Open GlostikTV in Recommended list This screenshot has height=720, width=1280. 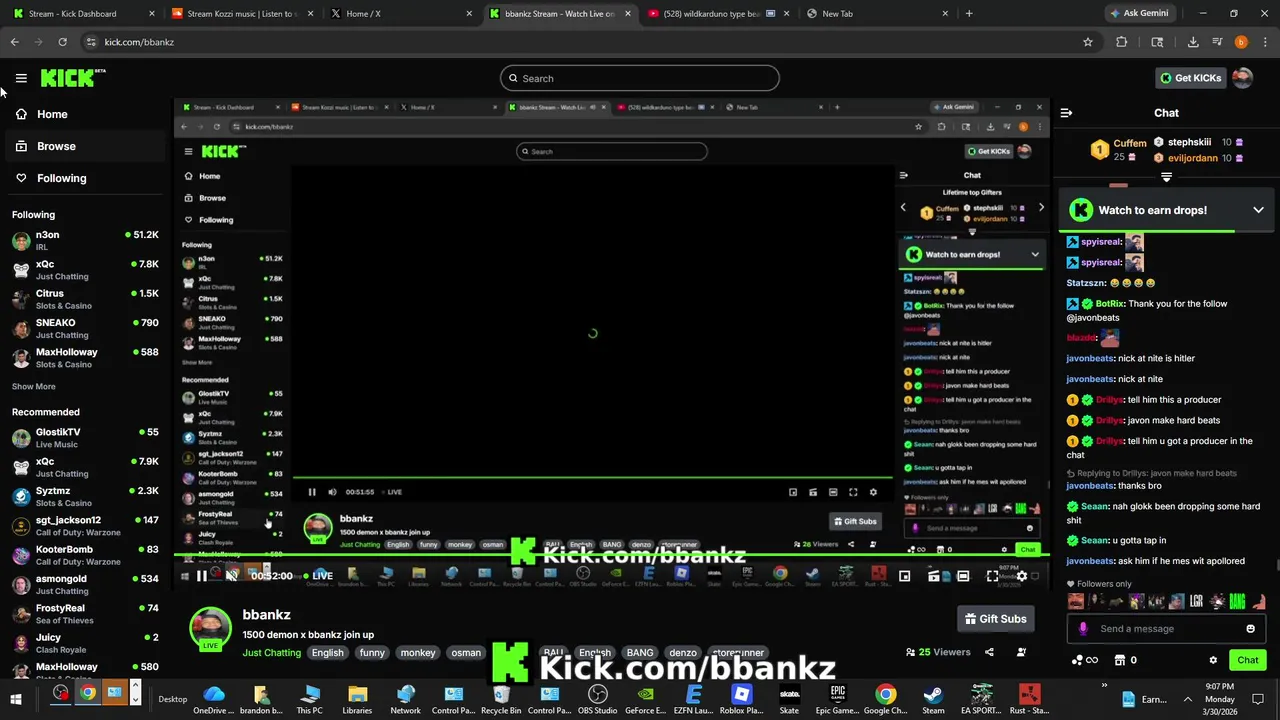click(x=85, y=438)
